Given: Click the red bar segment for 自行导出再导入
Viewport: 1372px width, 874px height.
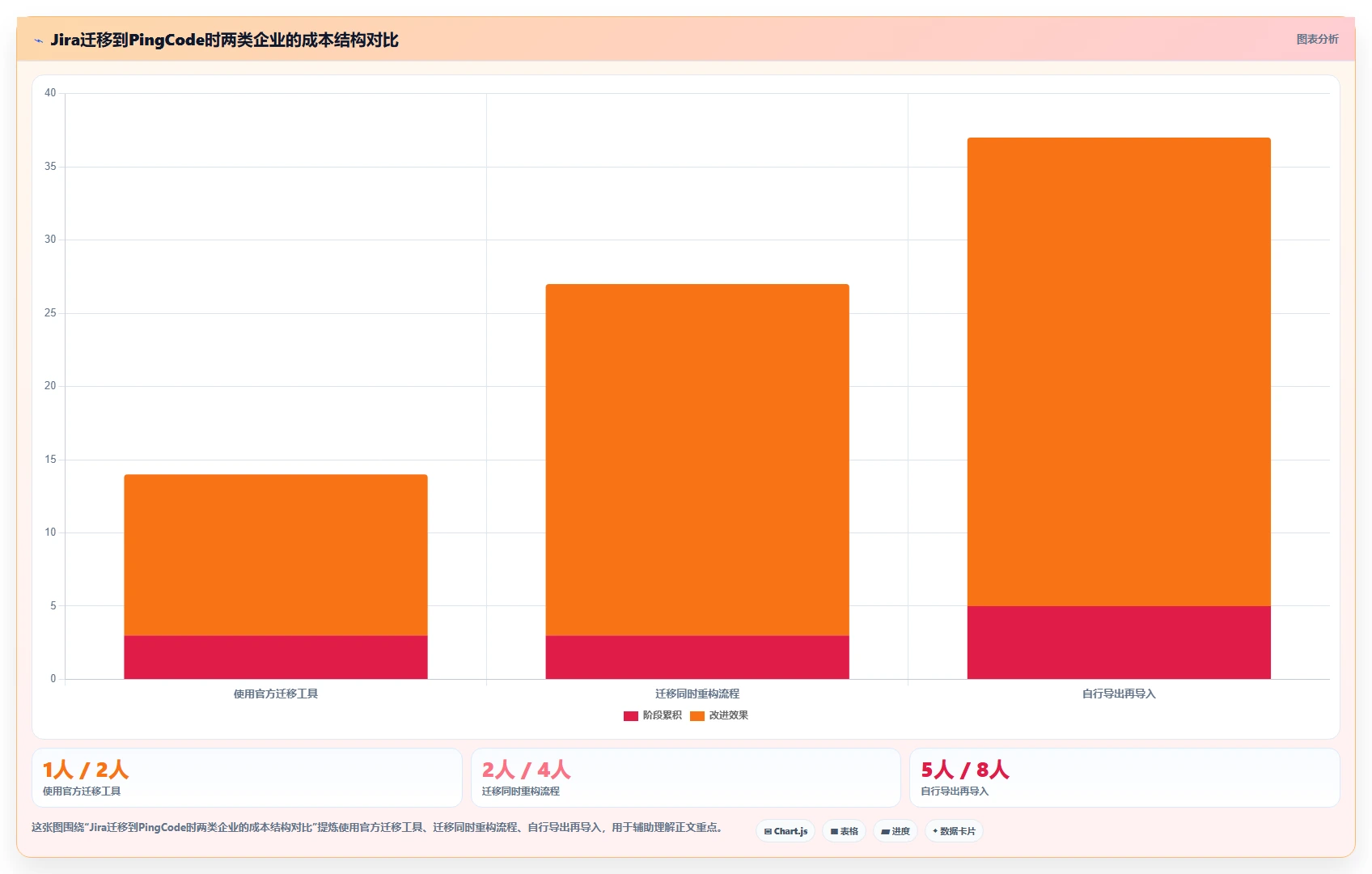Looking at the screenshot, I should coord(1119,643).
